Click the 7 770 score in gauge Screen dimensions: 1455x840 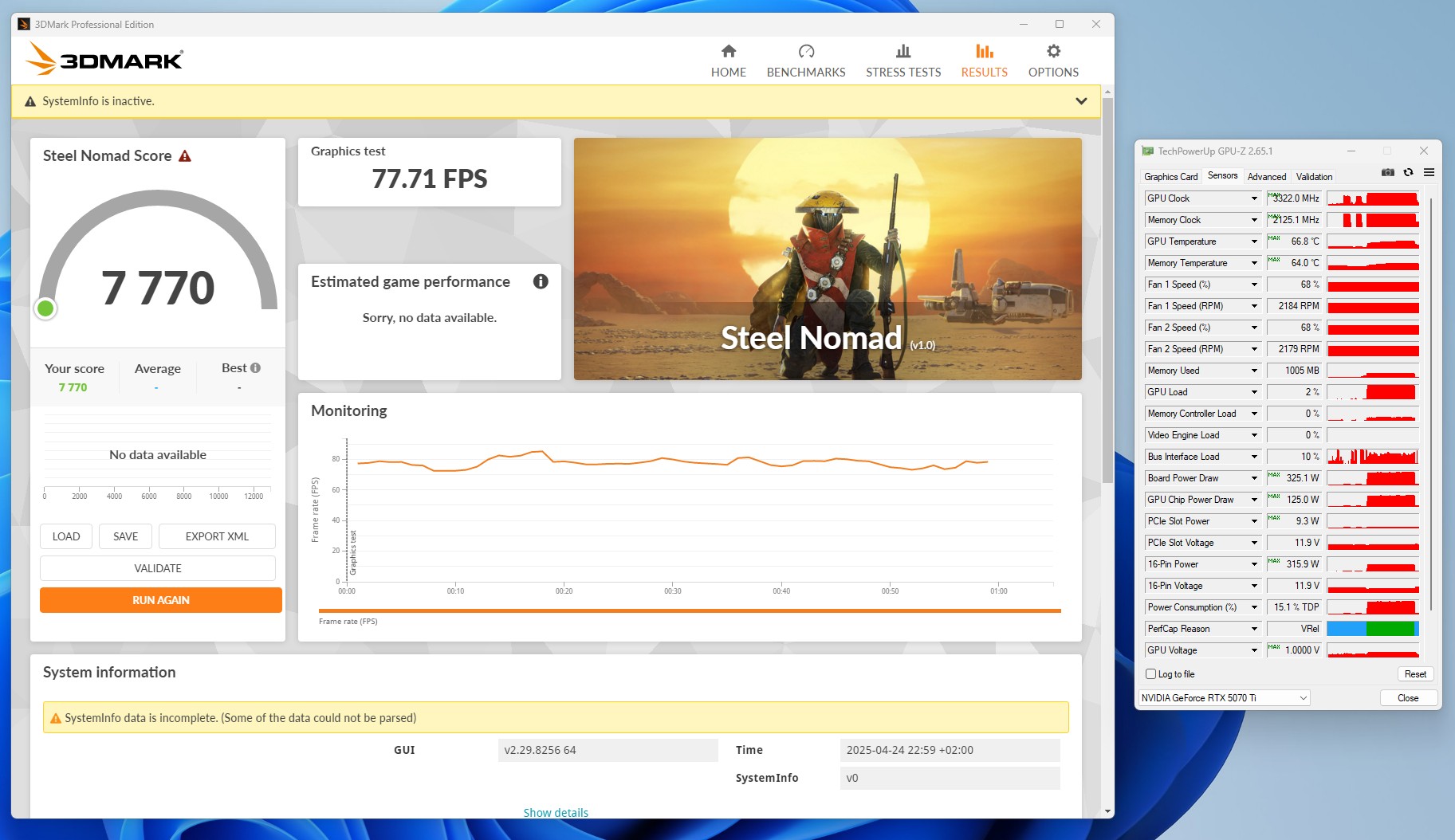[x=158, y=288]
